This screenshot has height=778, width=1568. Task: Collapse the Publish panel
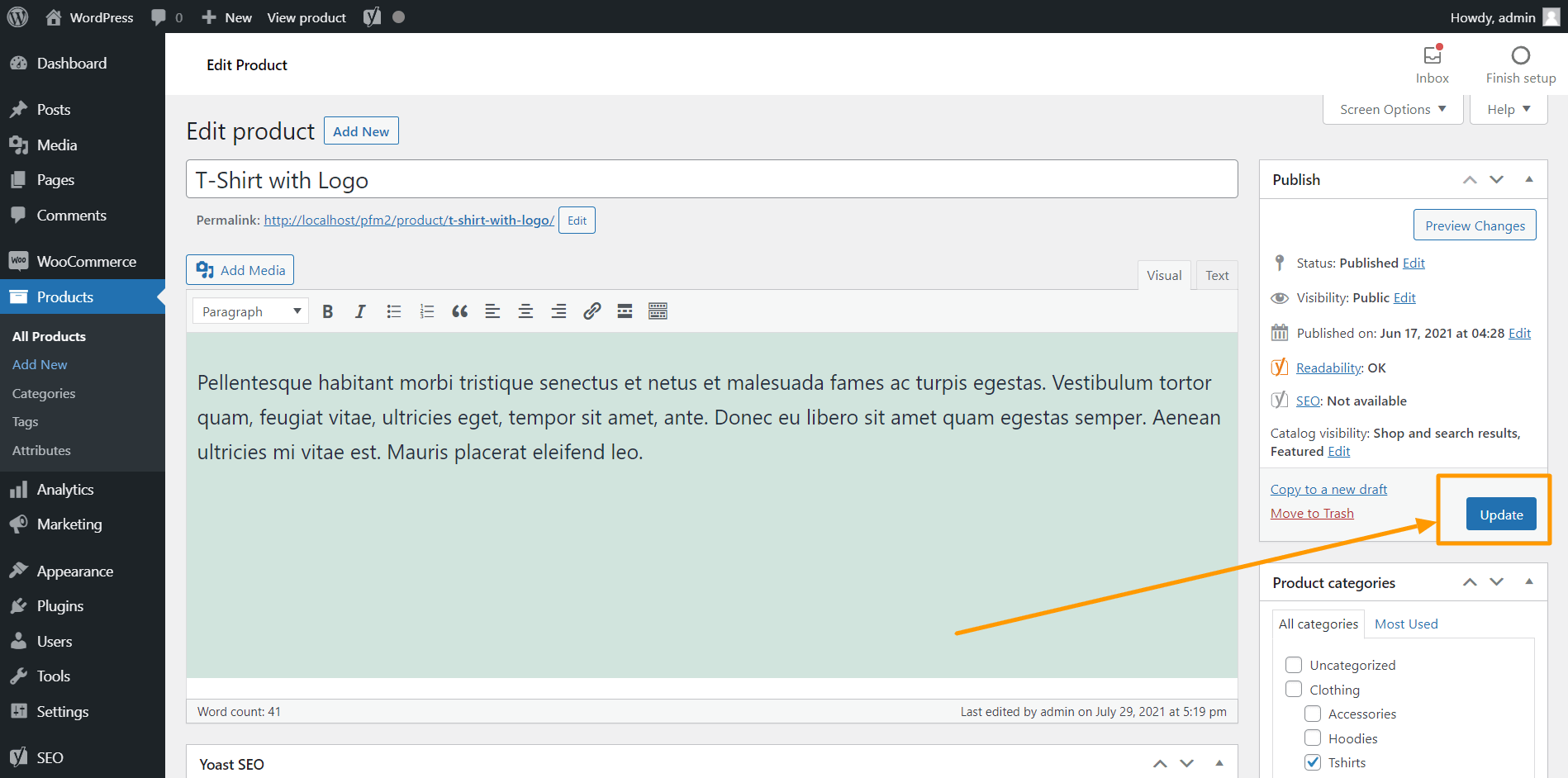pyautogui.click(x=1529, y=179)
